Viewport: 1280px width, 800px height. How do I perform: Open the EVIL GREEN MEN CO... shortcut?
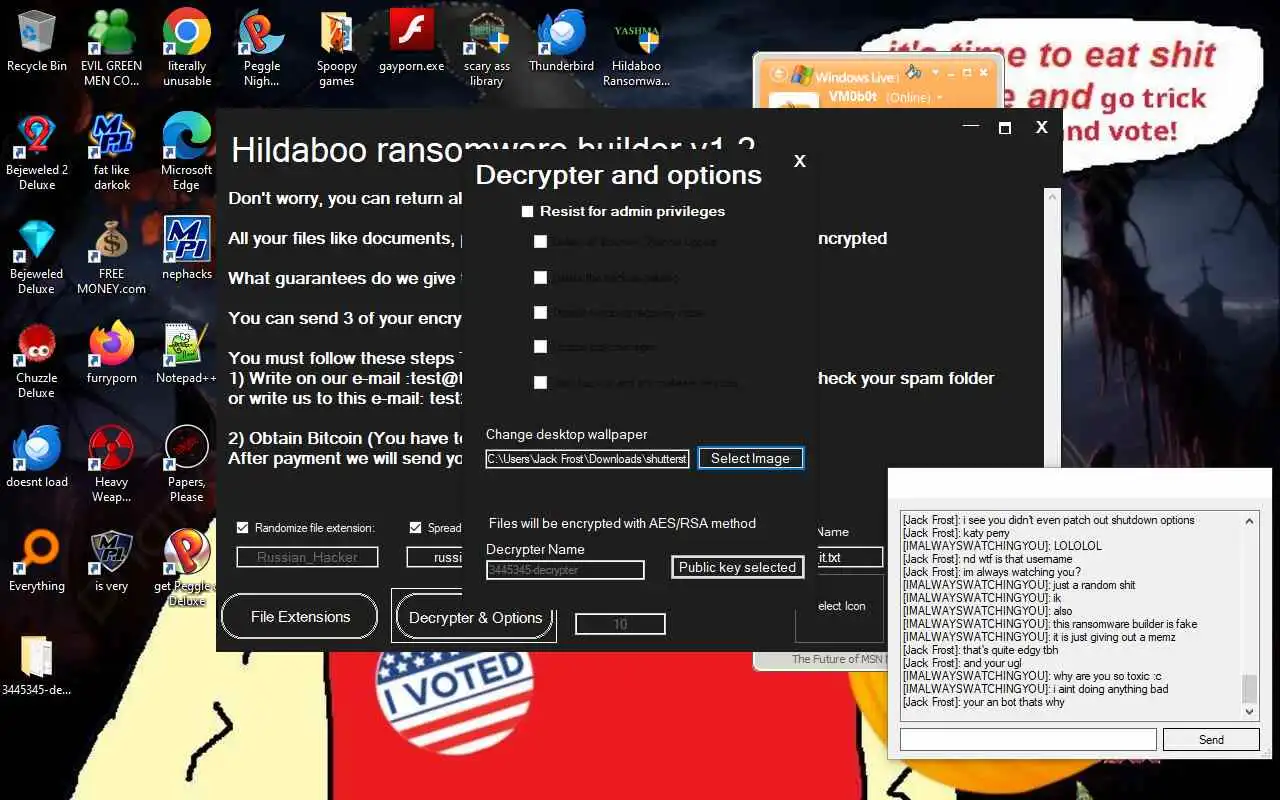pyautogui.click(x=112, y=48)
